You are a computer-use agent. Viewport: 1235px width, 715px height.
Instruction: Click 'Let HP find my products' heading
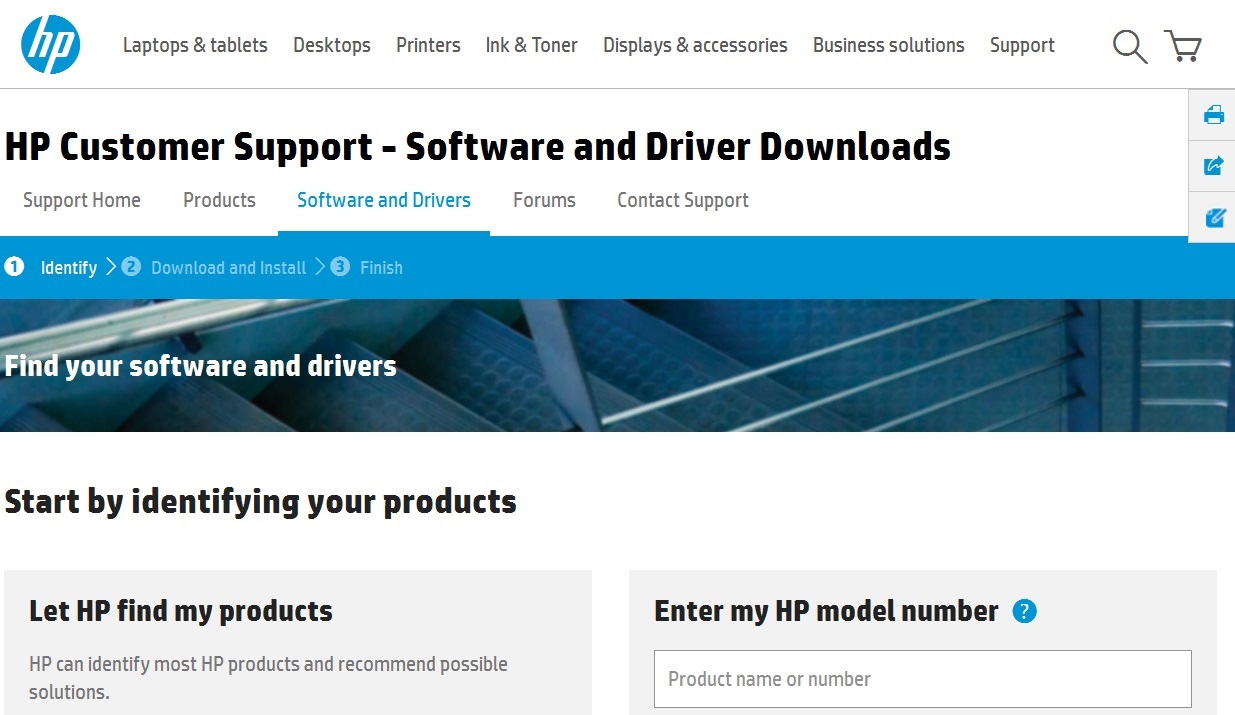point(181,610)
